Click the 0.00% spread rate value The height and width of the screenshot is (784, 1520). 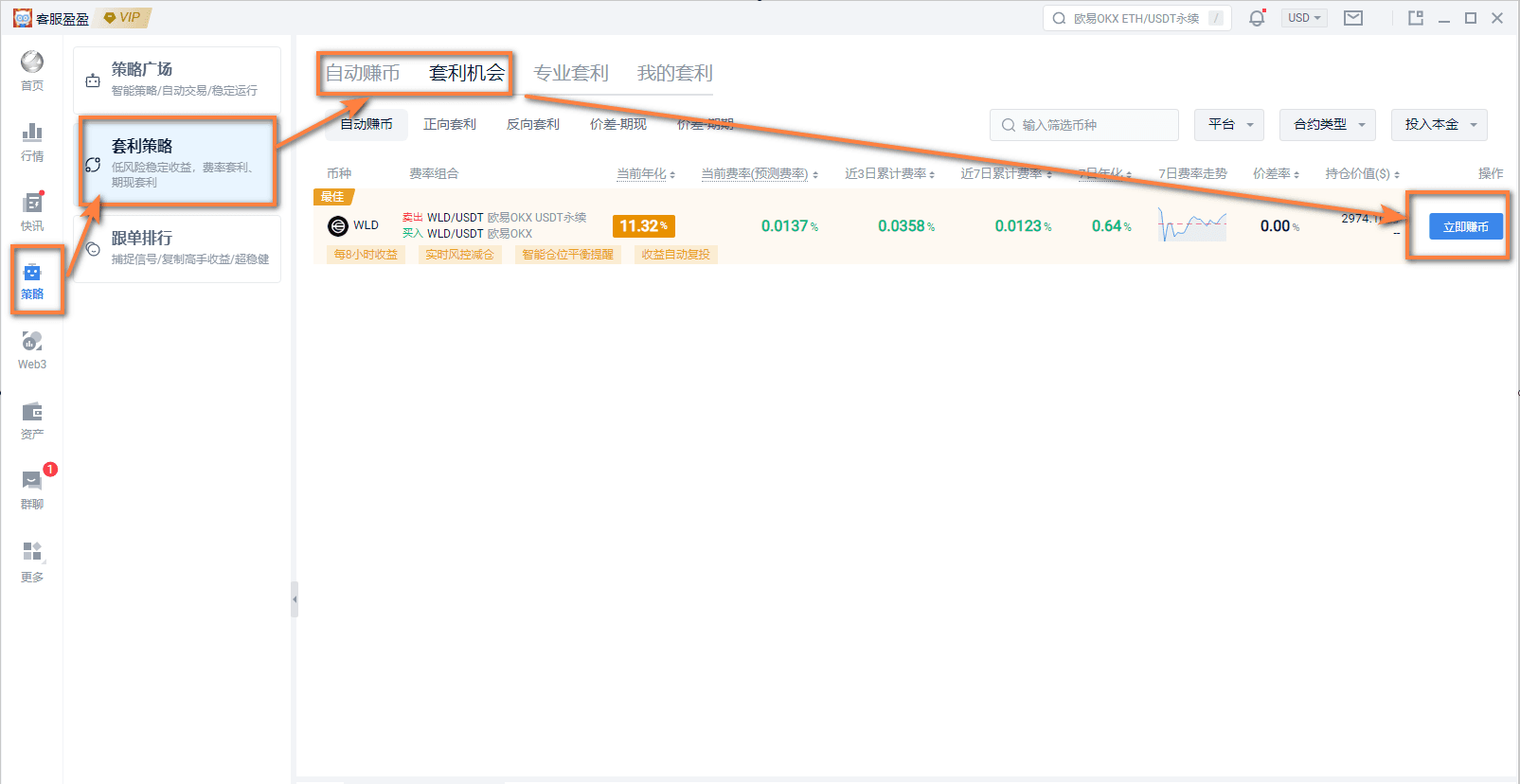[x=1280, y=225]
